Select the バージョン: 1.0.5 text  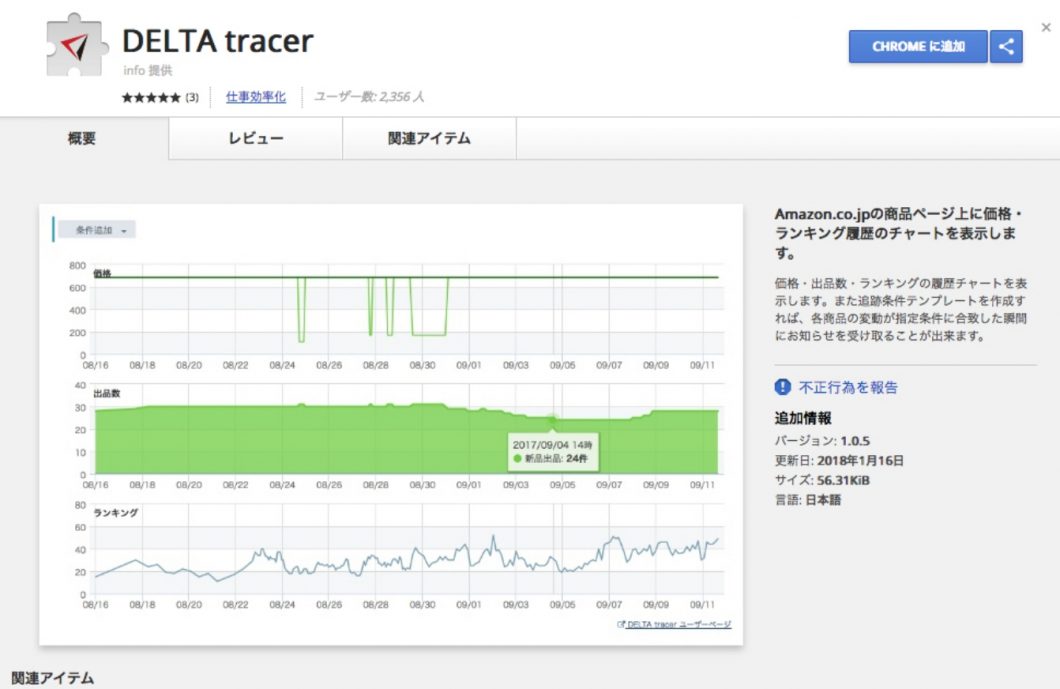[x=822, y=441]
